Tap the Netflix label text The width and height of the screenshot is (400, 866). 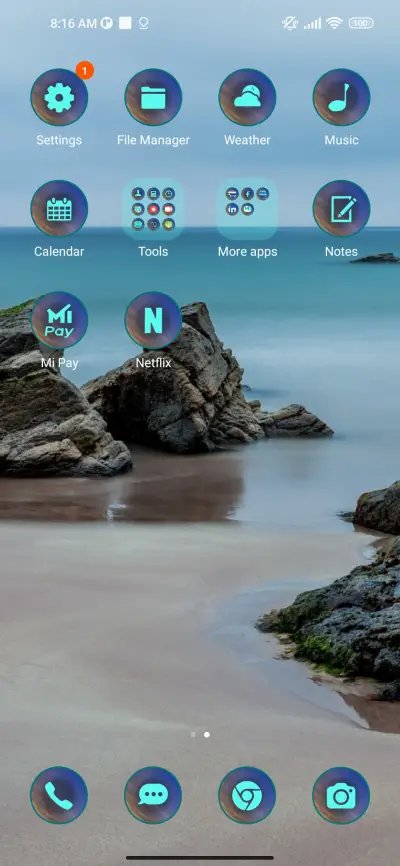coord(153,363)
